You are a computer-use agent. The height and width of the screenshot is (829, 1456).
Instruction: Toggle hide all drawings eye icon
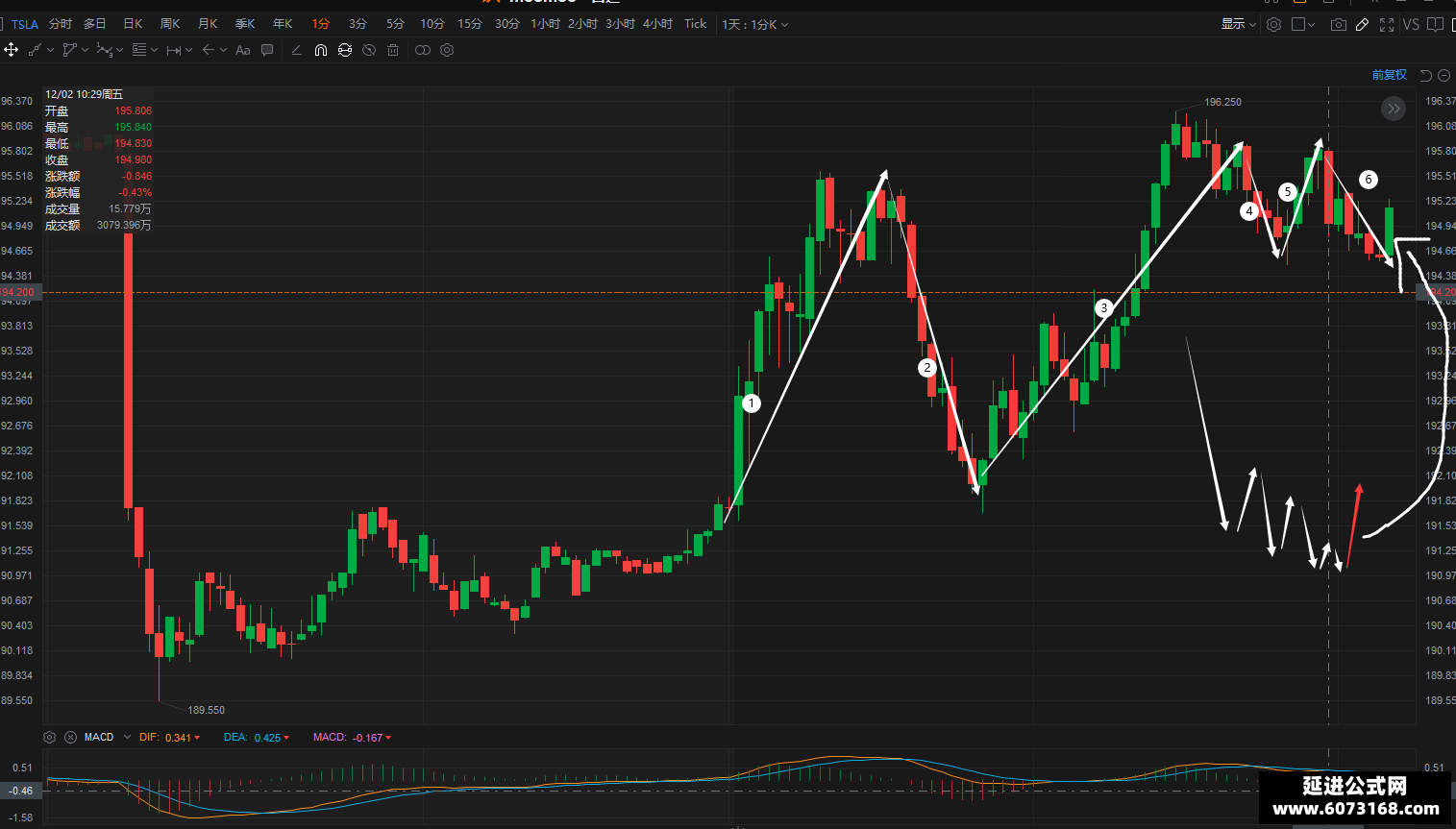click(x=369, y=50)
